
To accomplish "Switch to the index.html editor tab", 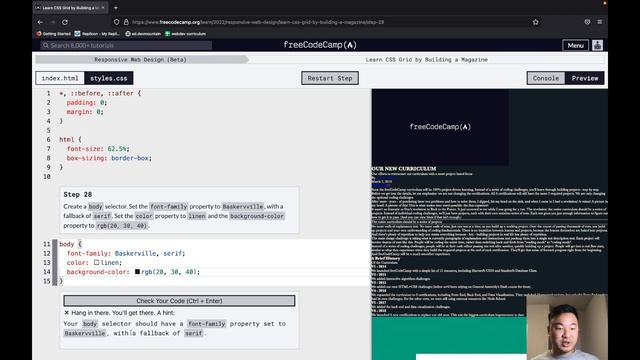I will click(60, 78).
